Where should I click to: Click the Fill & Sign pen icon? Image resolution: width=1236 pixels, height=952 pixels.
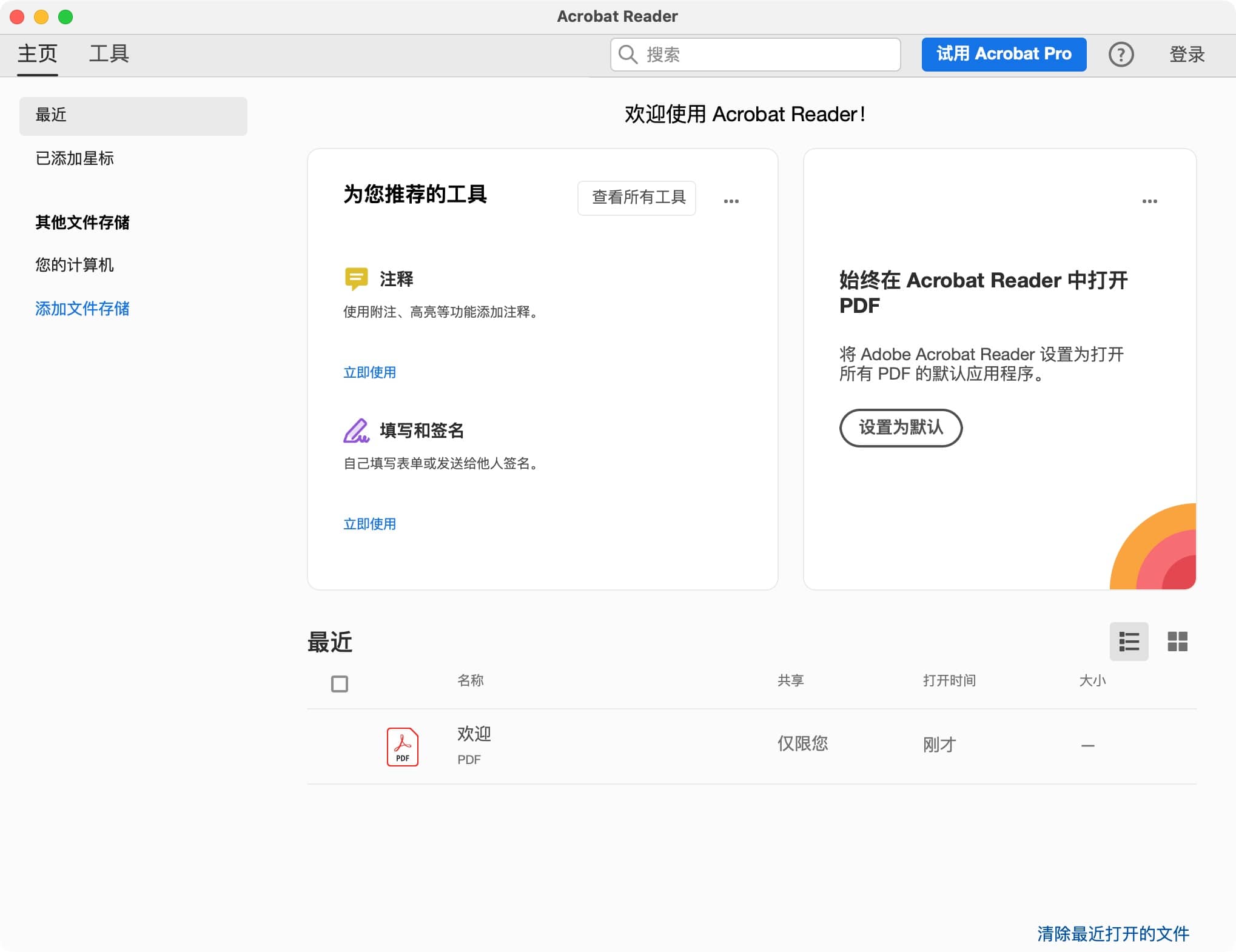coord(356,431)
